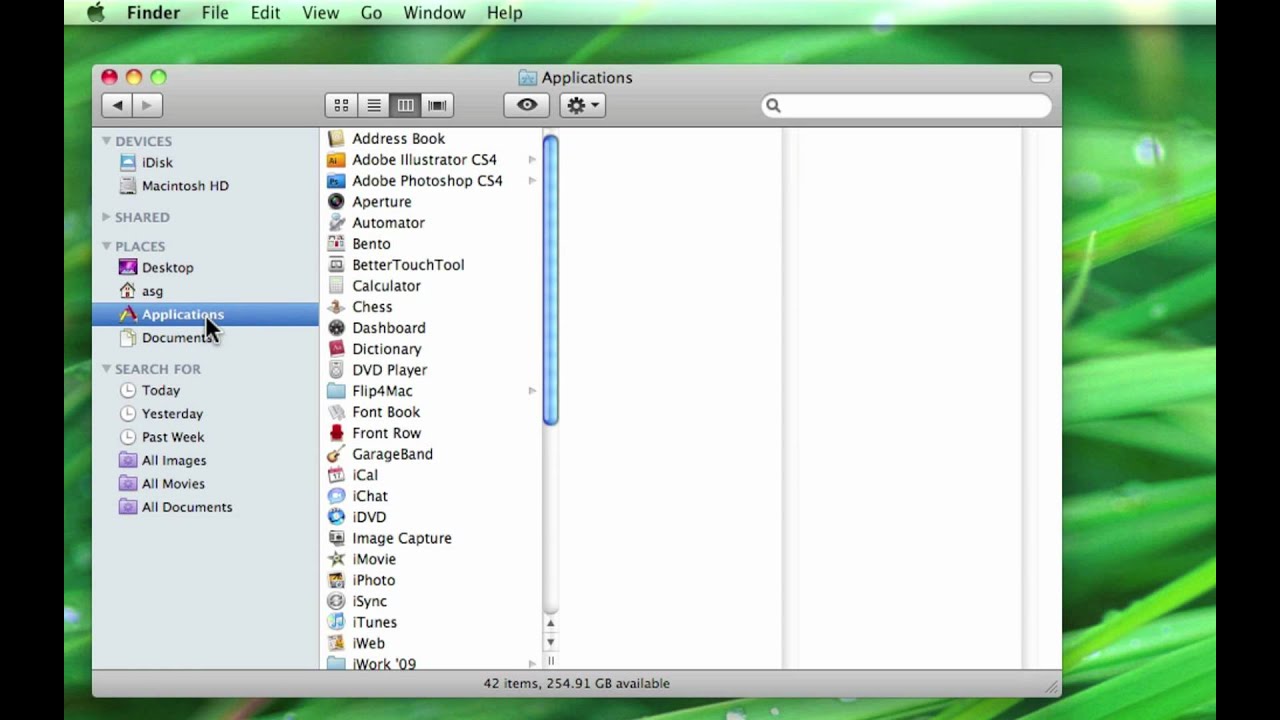The height and width of the screenshot is (720, 1280).
Task: Click the Calculator app icon
Action: click(x=336, y=286)
